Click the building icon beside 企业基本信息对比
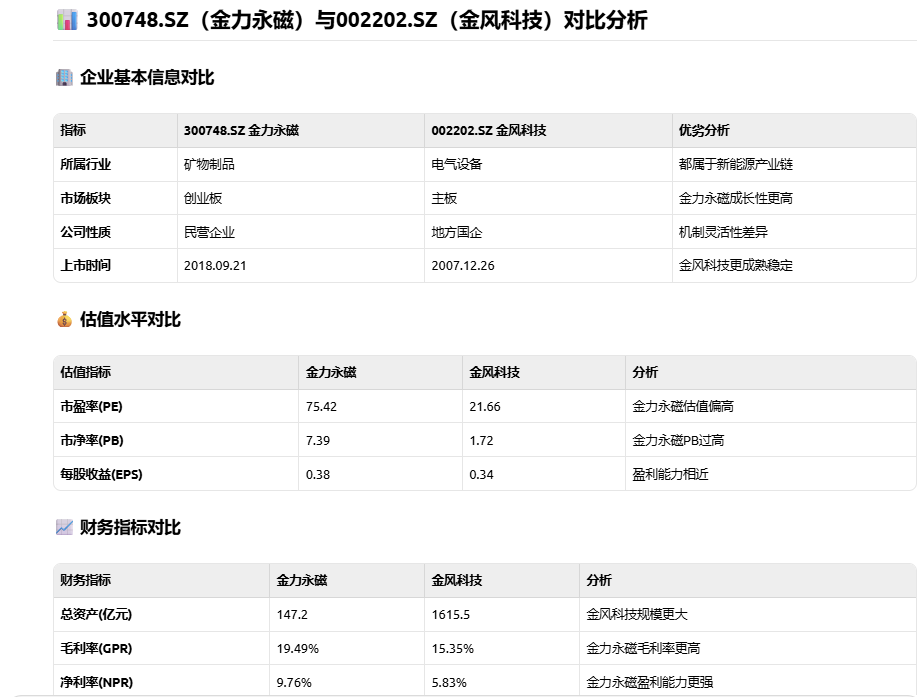Screen dimensions: 924x697 pos(64,77)
